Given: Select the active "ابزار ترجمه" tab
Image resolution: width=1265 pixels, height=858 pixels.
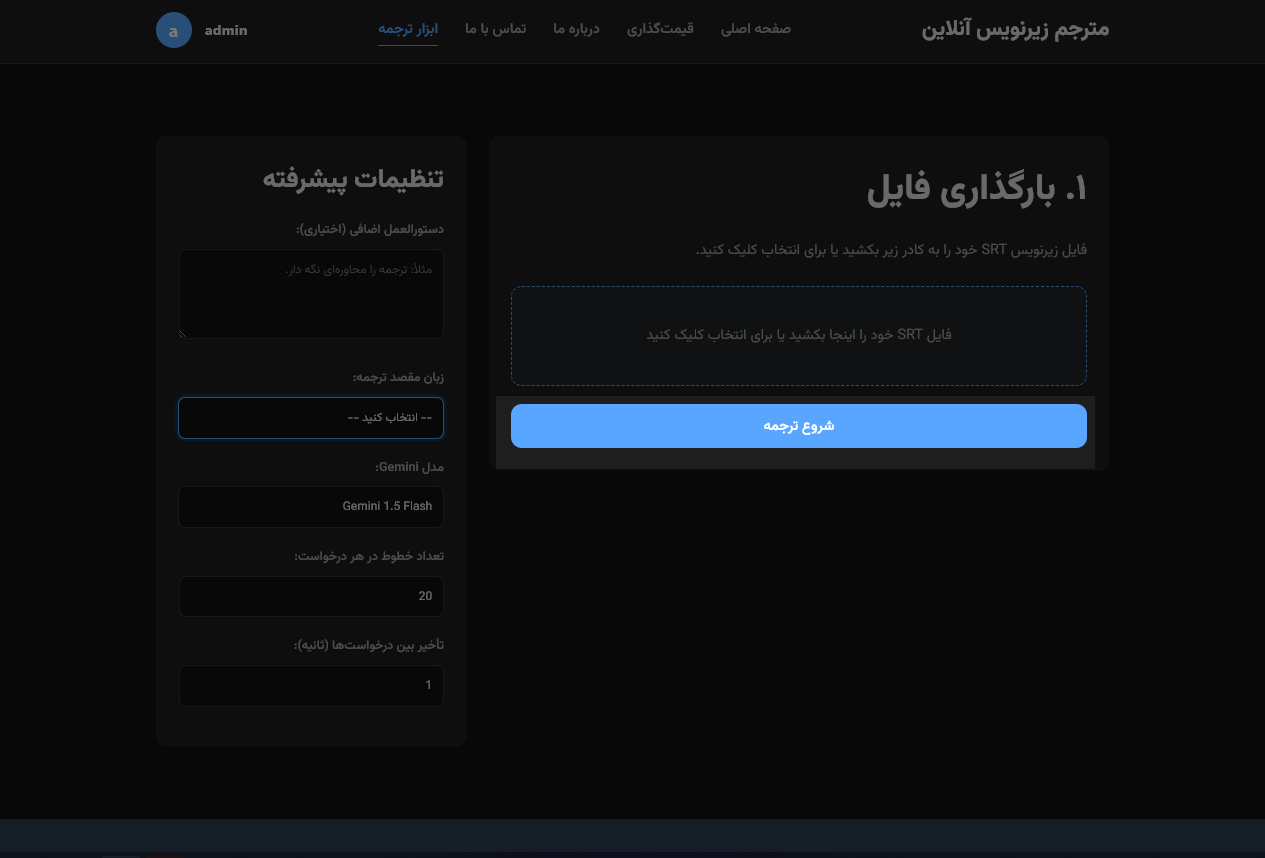Looking at the screenshot, I should [408, 29].
